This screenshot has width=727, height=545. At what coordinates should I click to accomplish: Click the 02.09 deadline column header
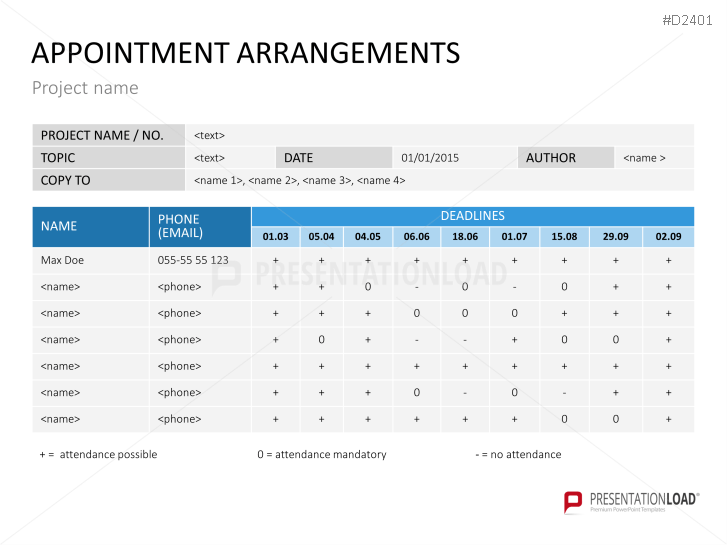pos(668,237)
